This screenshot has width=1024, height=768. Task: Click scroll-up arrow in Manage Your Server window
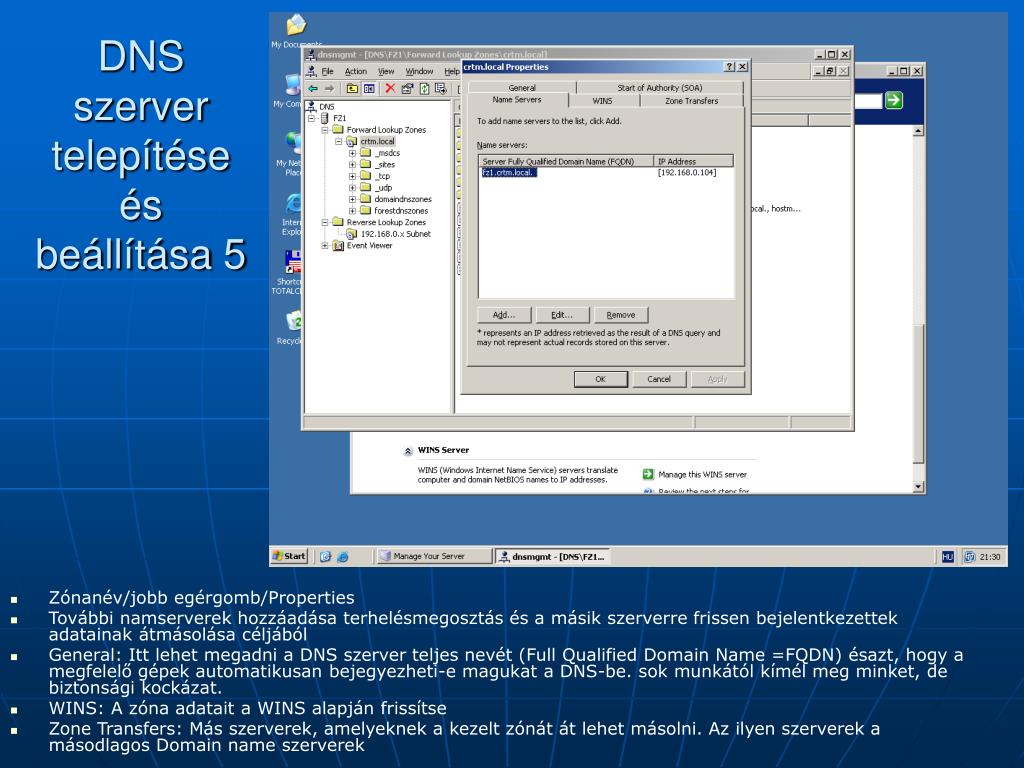point(919,131)
